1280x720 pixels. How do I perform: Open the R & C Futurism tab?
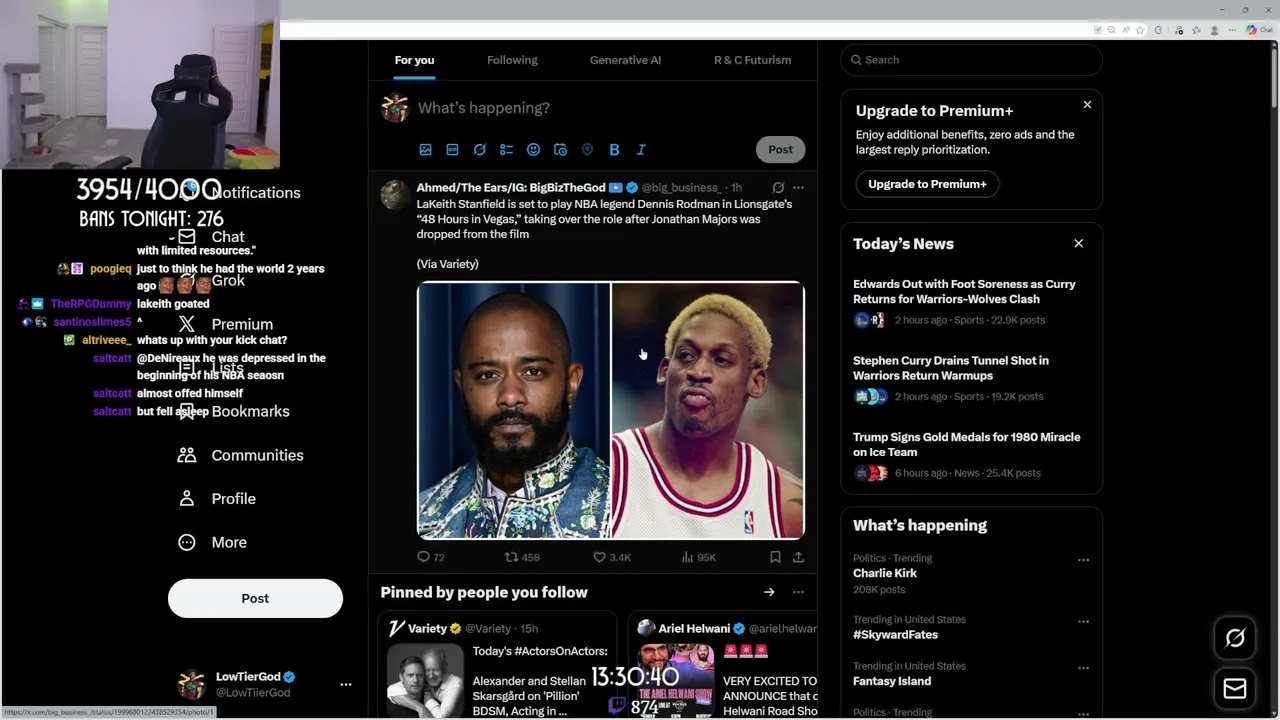click(752, 60)
